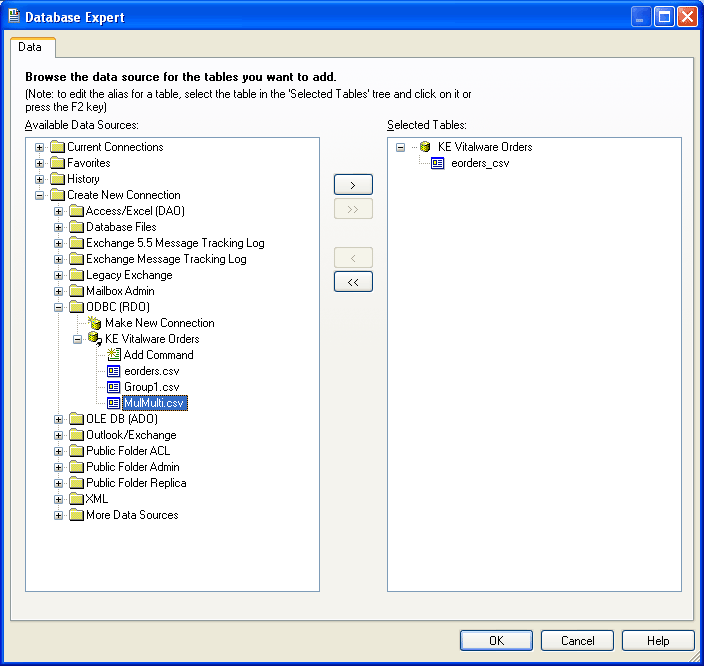This screenshot has width=704, height=666.
Task: Open the Help button
Action: [658, 641]
